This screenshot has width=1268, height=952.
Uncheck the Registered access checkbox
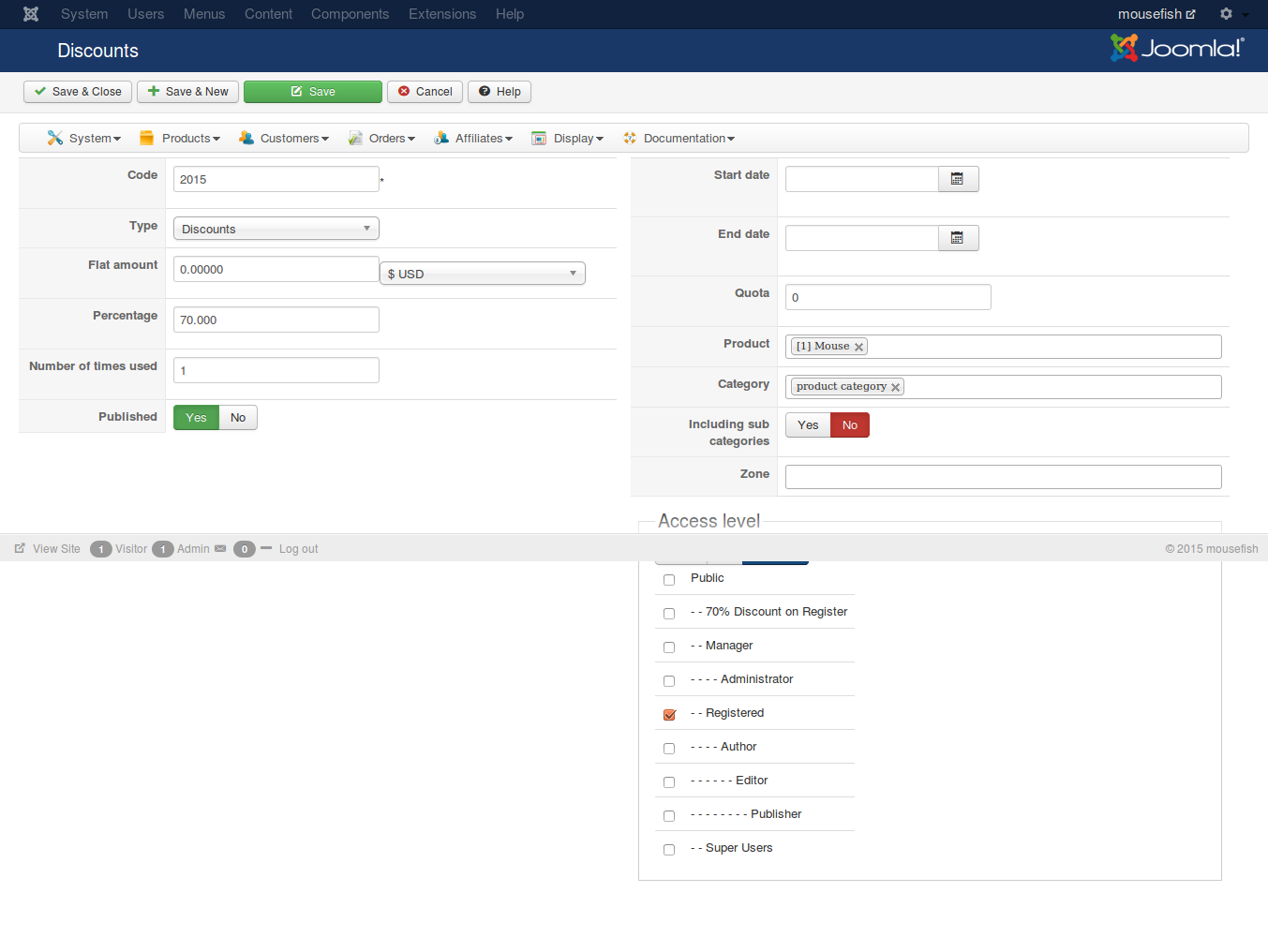[x=669, y=715]
